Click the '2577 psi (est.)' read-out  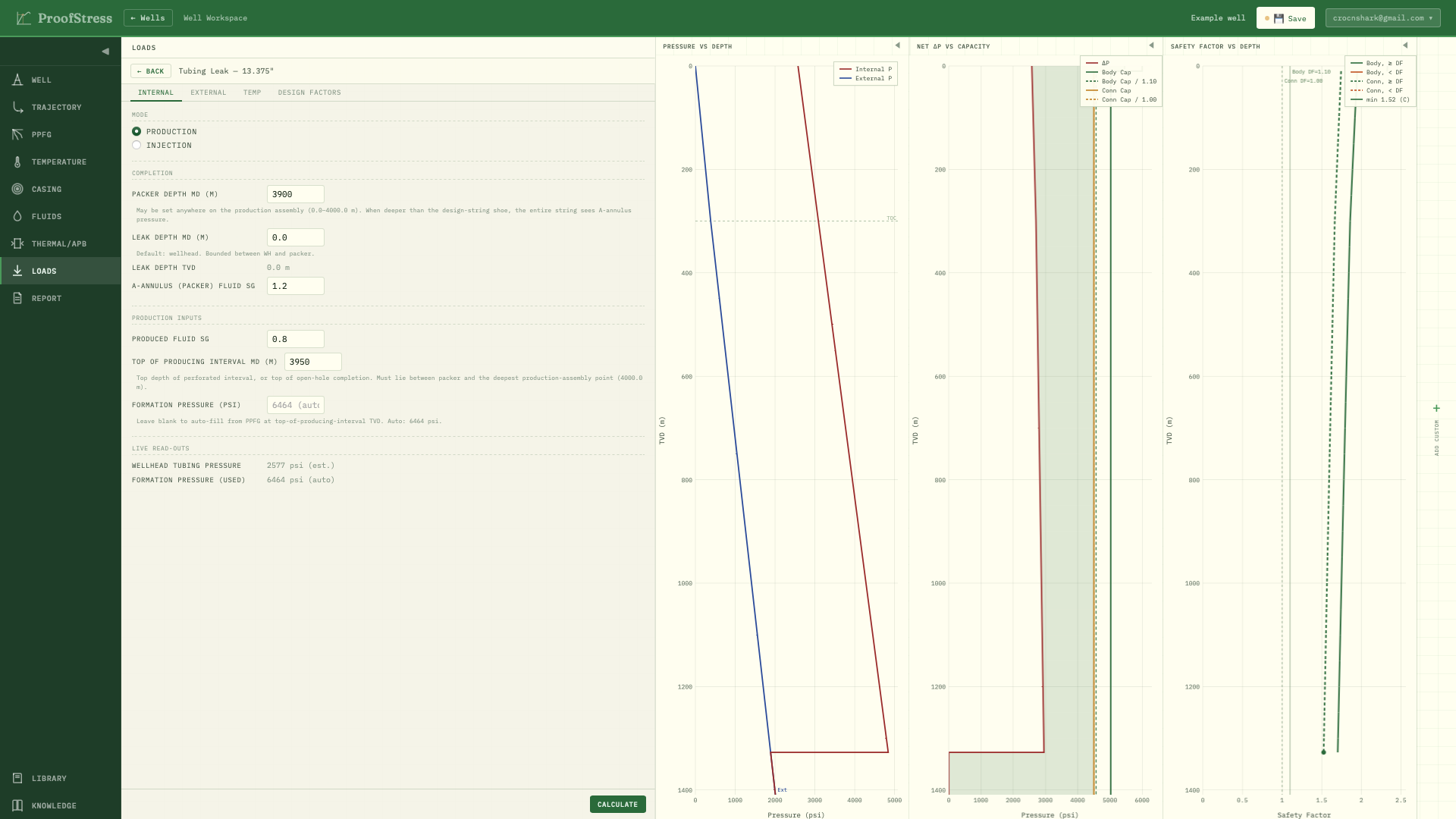point(300,466)
